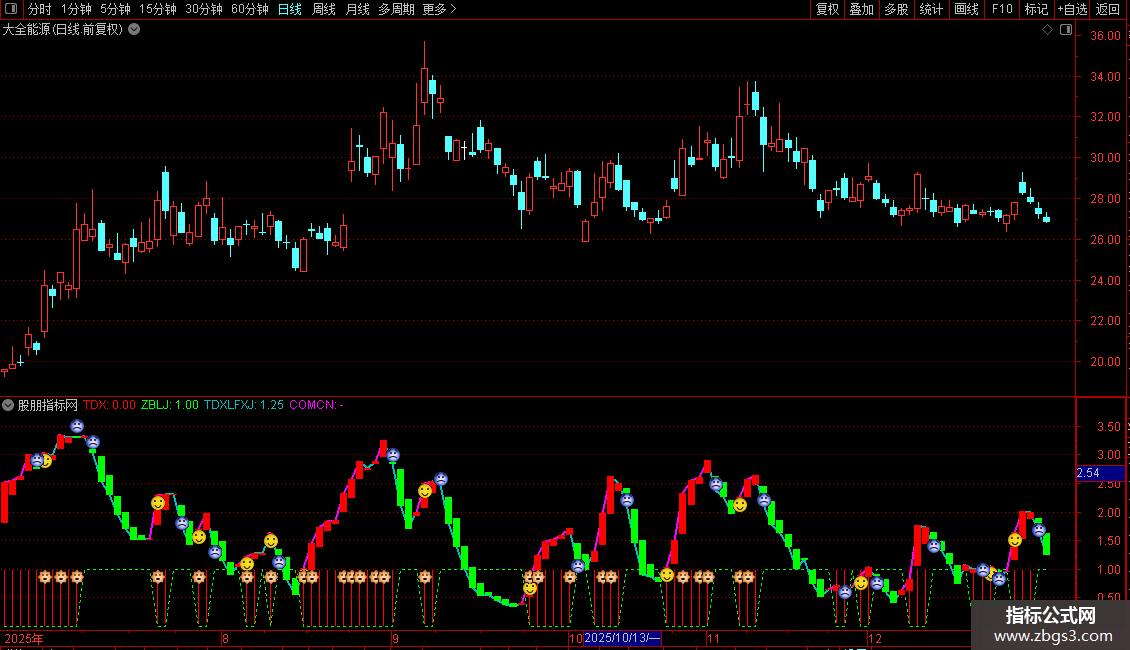The height and width of the screenshot is (650, 1130).
Task: Select the 15分钟 period
Action: [158, 9]
